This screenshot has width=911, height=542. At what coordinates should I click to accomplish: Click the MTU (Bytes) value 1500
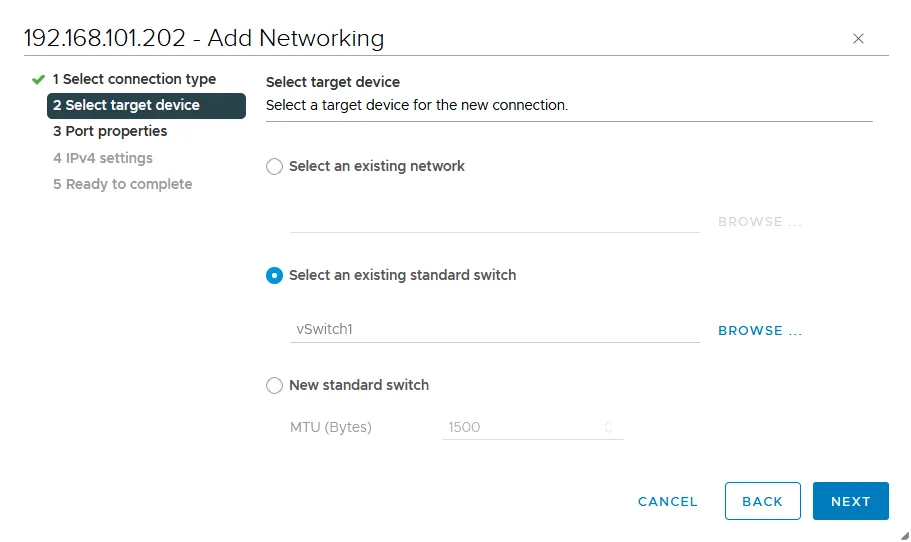tap(520, 427)
